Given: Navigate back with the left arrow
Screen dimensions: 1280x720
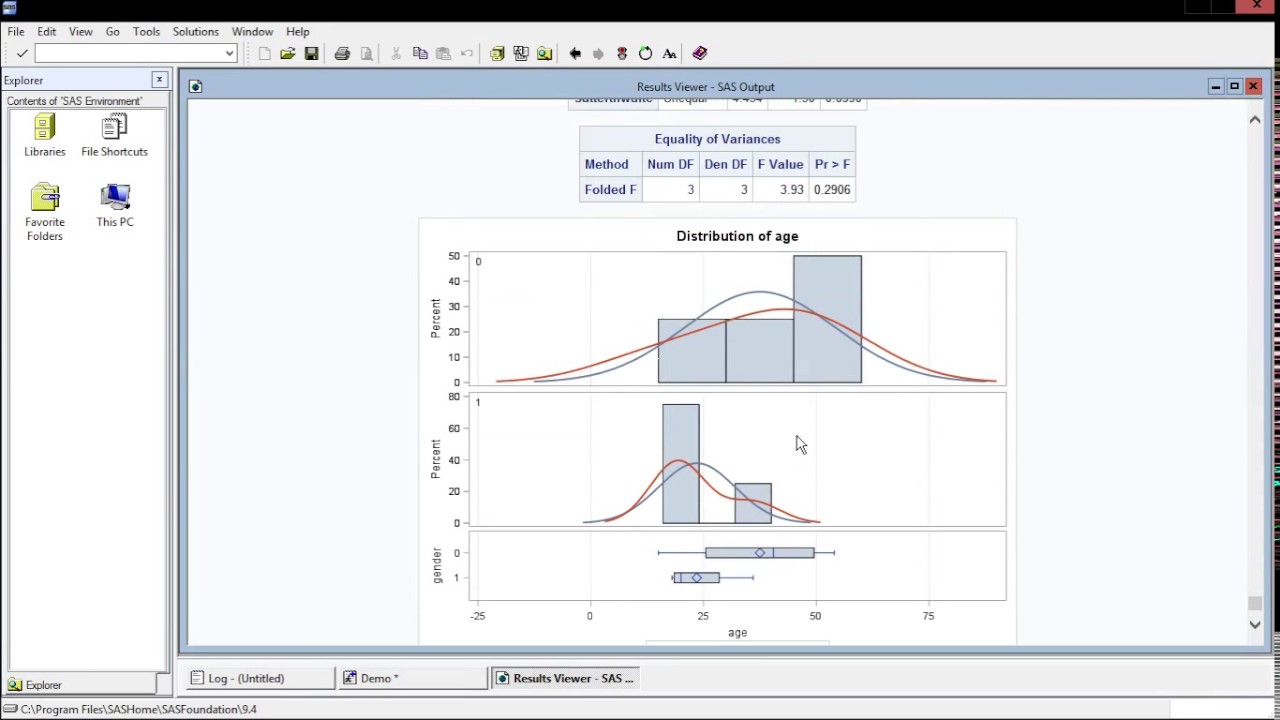Looking at the screenshot, I should [x=575, y=53].
